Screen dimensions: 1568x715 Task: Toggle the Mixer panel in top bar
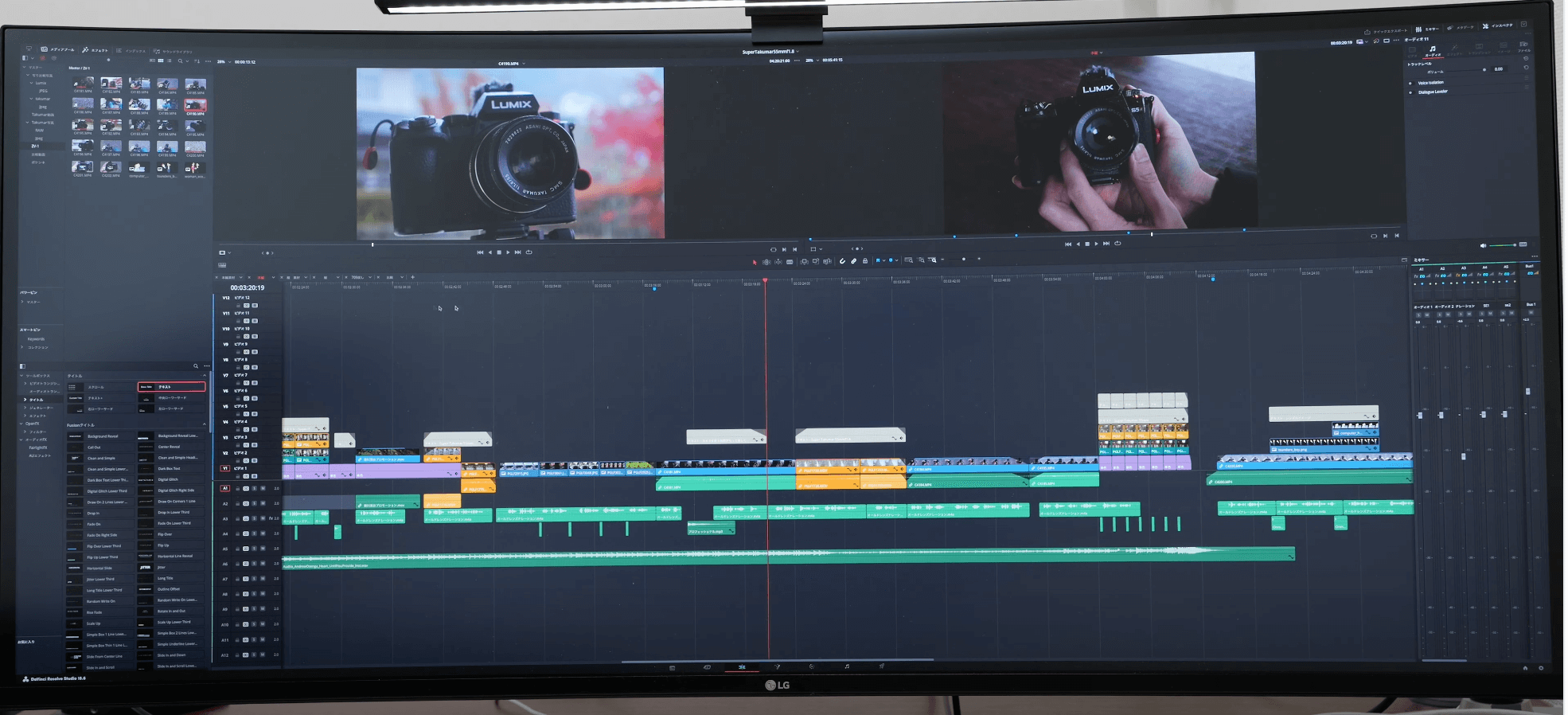(1428, 29)
